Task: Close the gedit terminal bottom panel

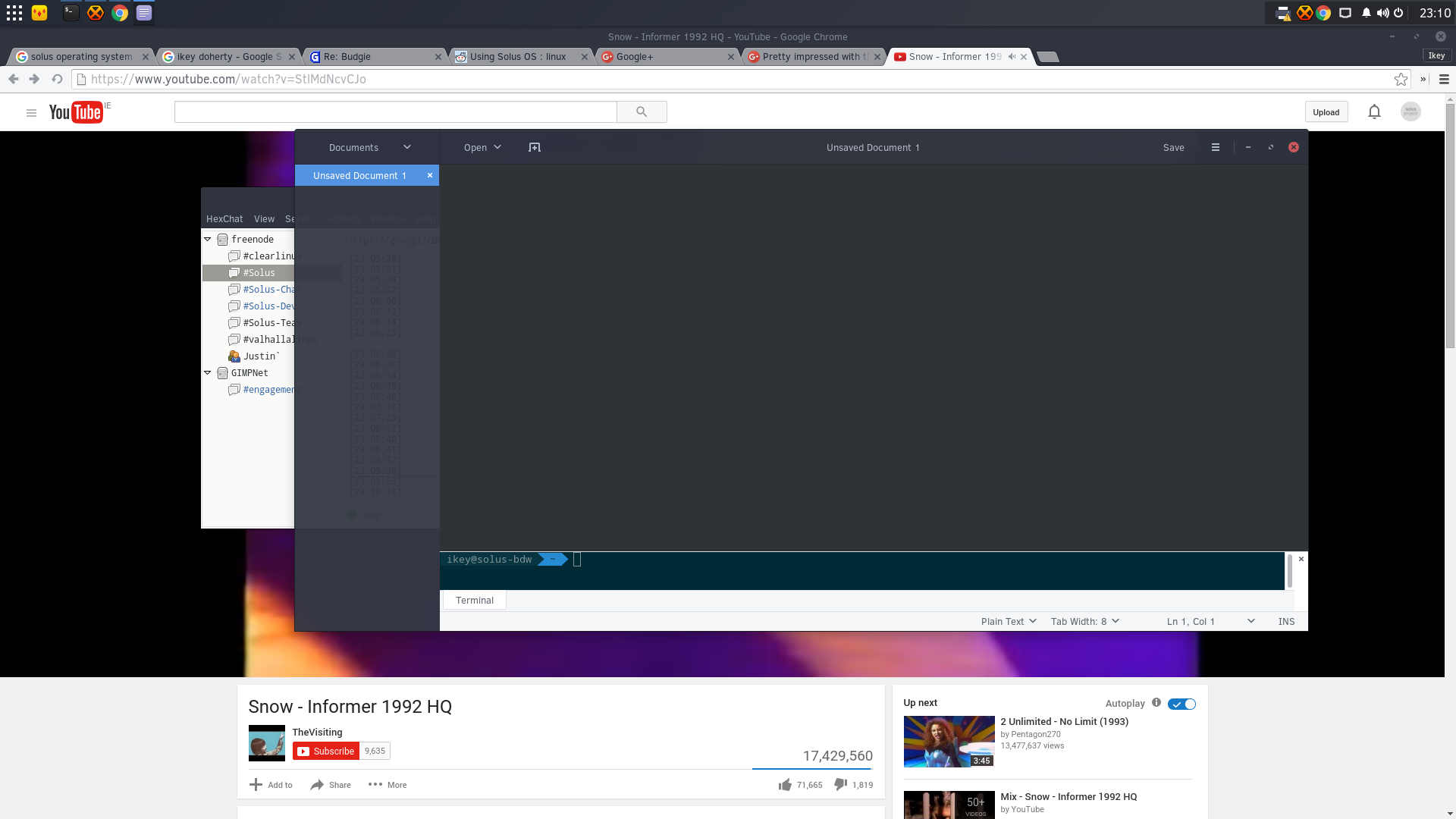Action: click(x=1301, y=559)
